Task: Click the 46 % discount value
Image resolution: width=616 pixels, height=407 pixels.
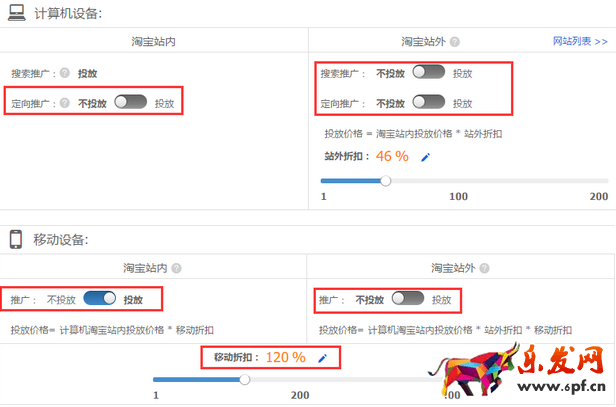Action: (x=392, y=156)
